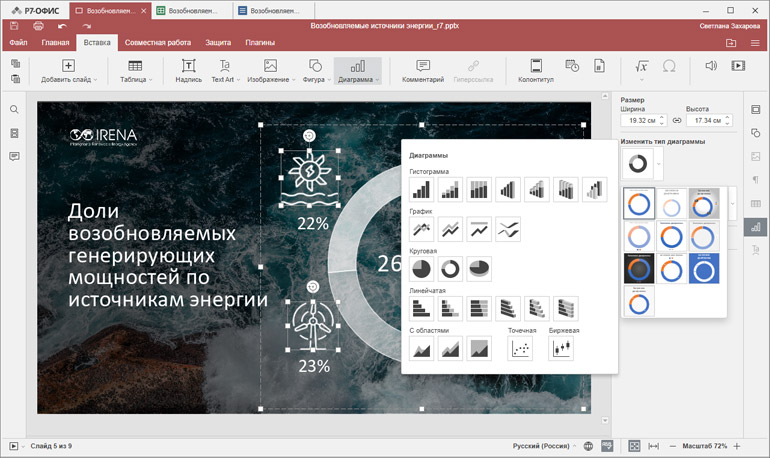Insert a Комментарий from the toolbar
Viewport: 770px width, 458px height.
coord(422,70)
